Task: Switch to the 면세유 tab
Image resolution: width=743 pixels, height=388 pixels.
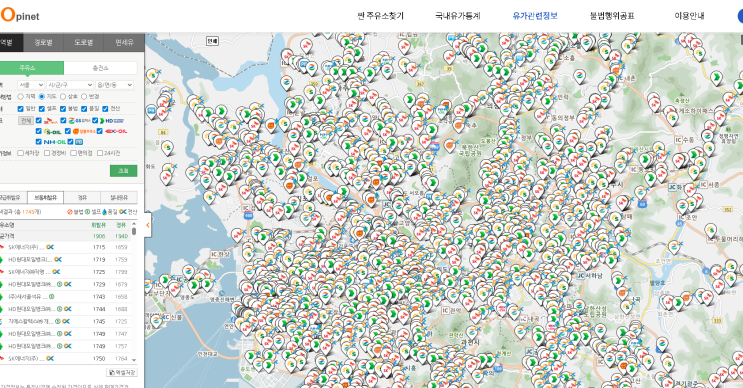Action: tap(124, 43)
